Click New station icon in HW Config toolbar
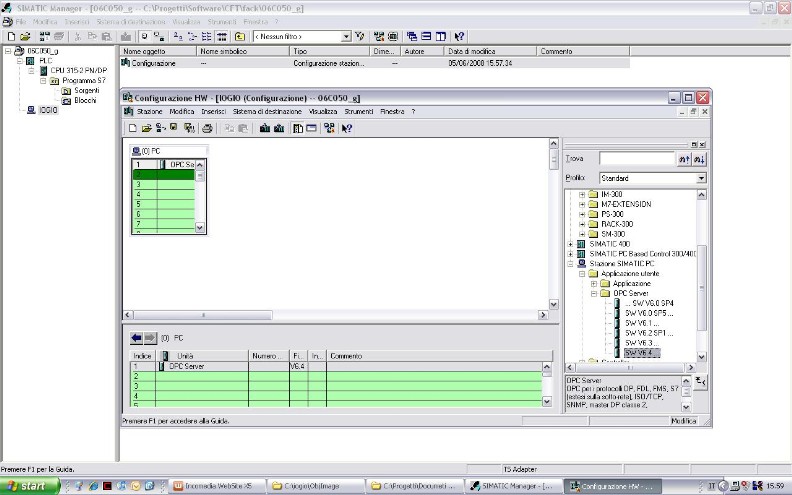 coord(132,128)
